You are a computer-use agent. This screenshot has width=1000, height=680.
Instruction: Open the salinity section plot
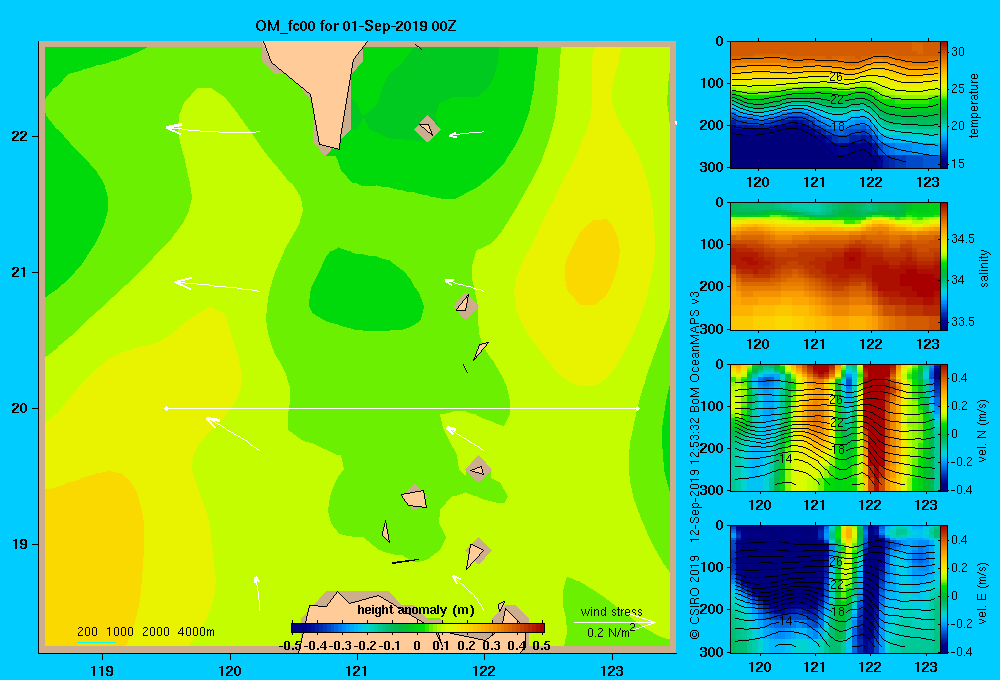(835, 266)
